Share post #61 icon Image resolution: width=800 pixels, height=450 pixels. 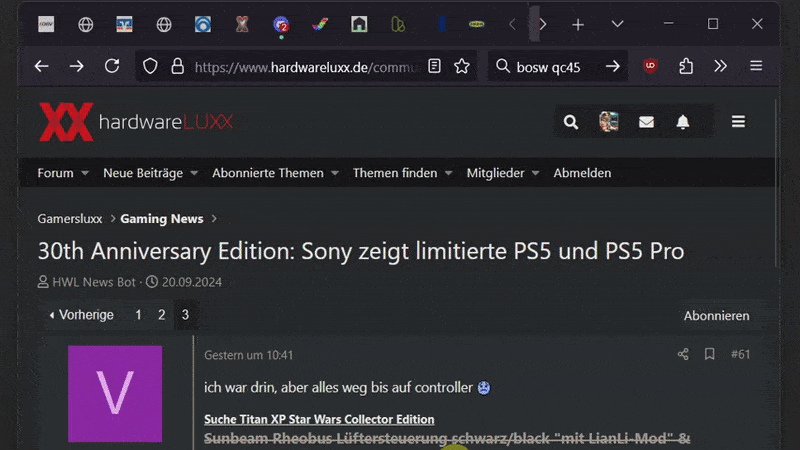click(x=683, y=354)
